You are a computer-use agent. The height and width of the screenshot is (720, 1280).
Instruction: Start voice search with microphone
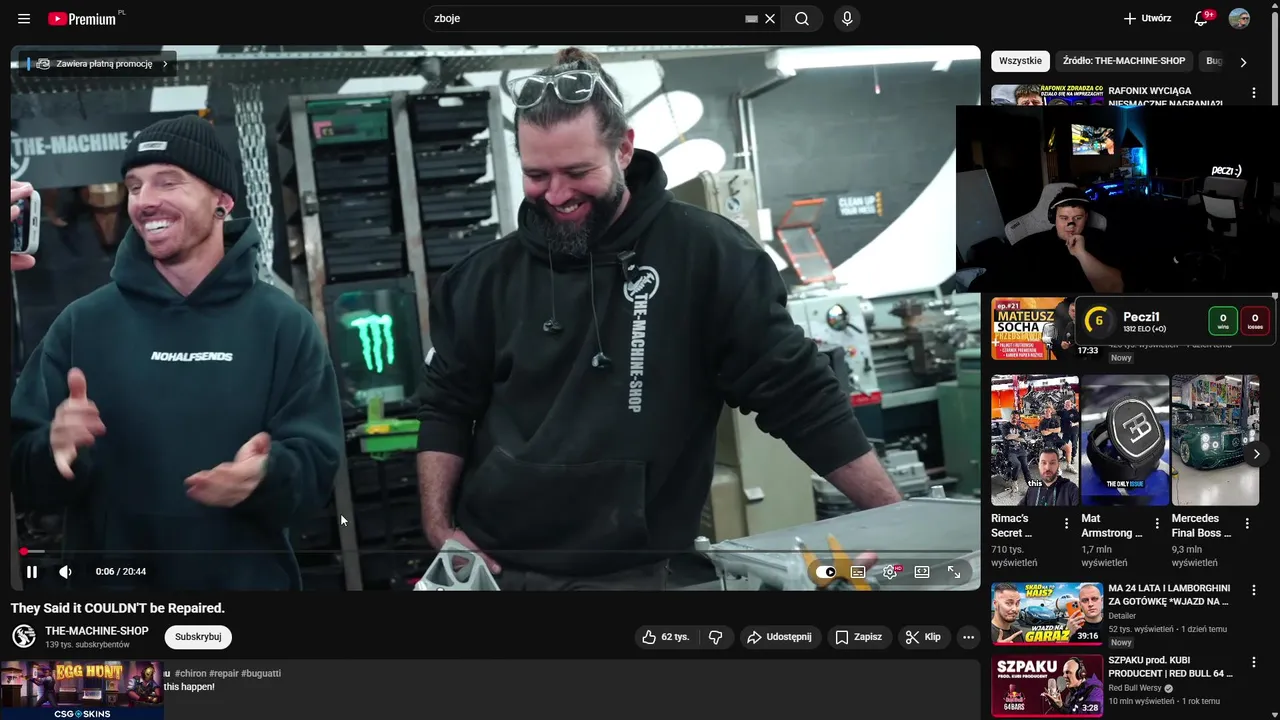[x=847, y=19]
